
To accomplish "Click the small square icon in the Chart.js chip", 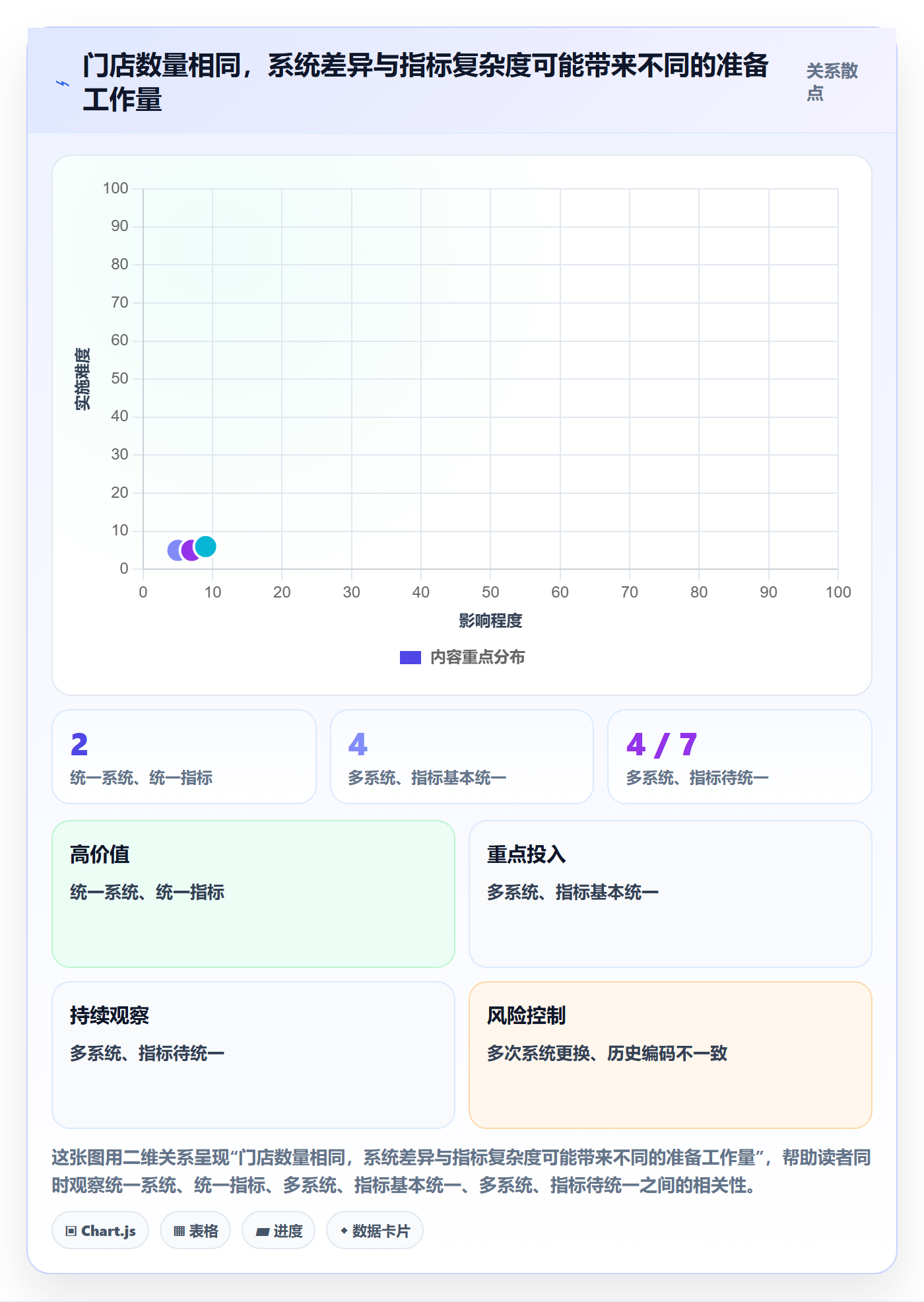I will click(x=71, y=1231).
